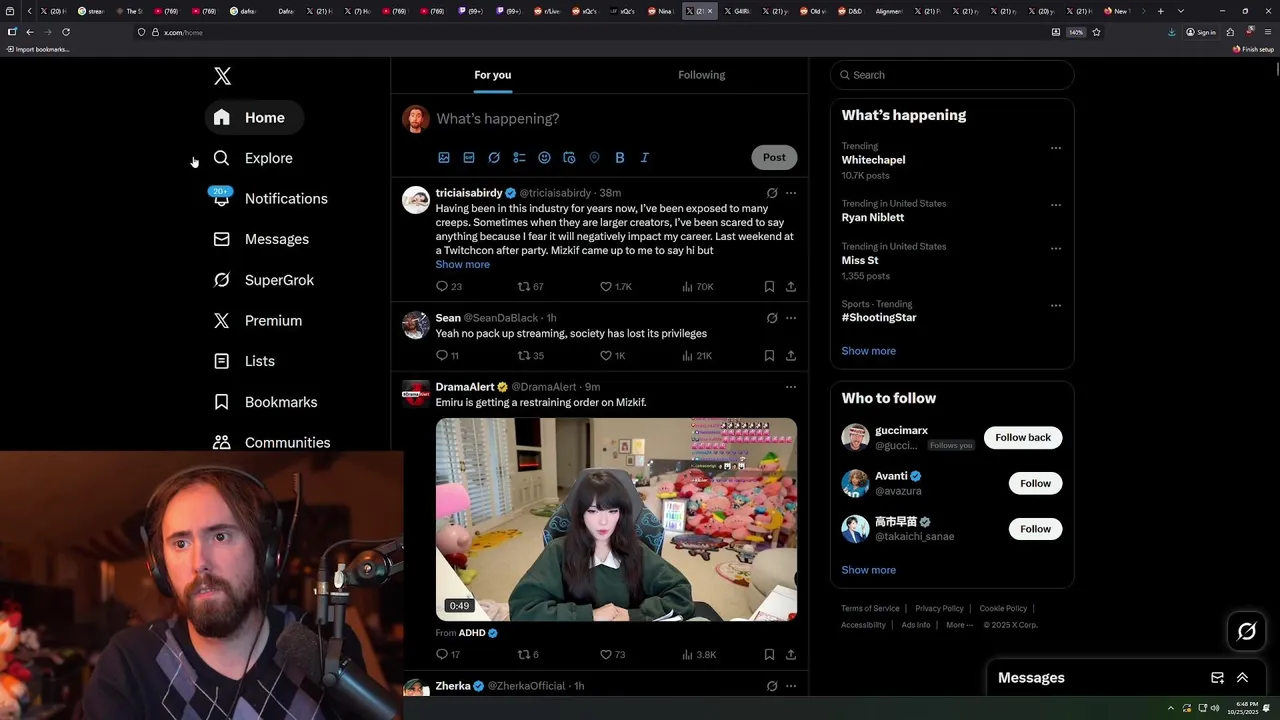Screen dimensions: 1280x720
Task: Open more options on DramaAlert post
Action: 791,387
